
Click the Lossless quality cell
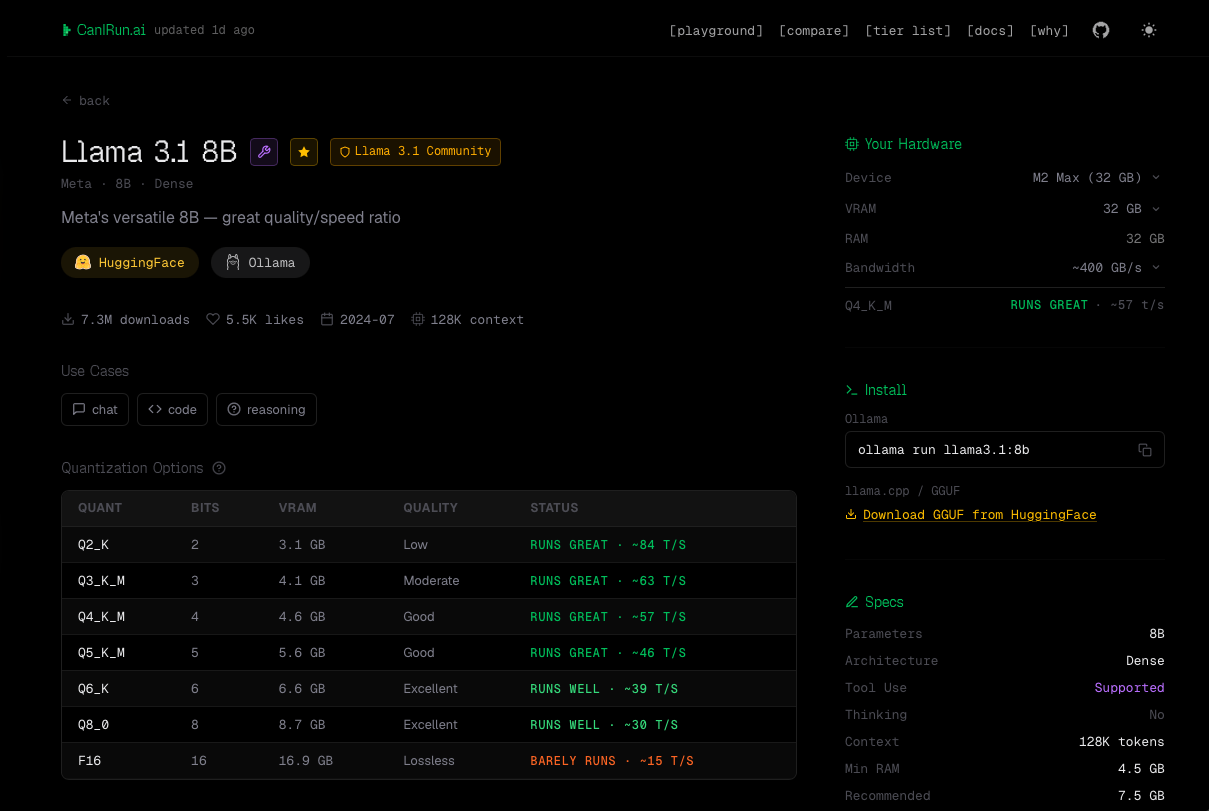coord(429,761)
